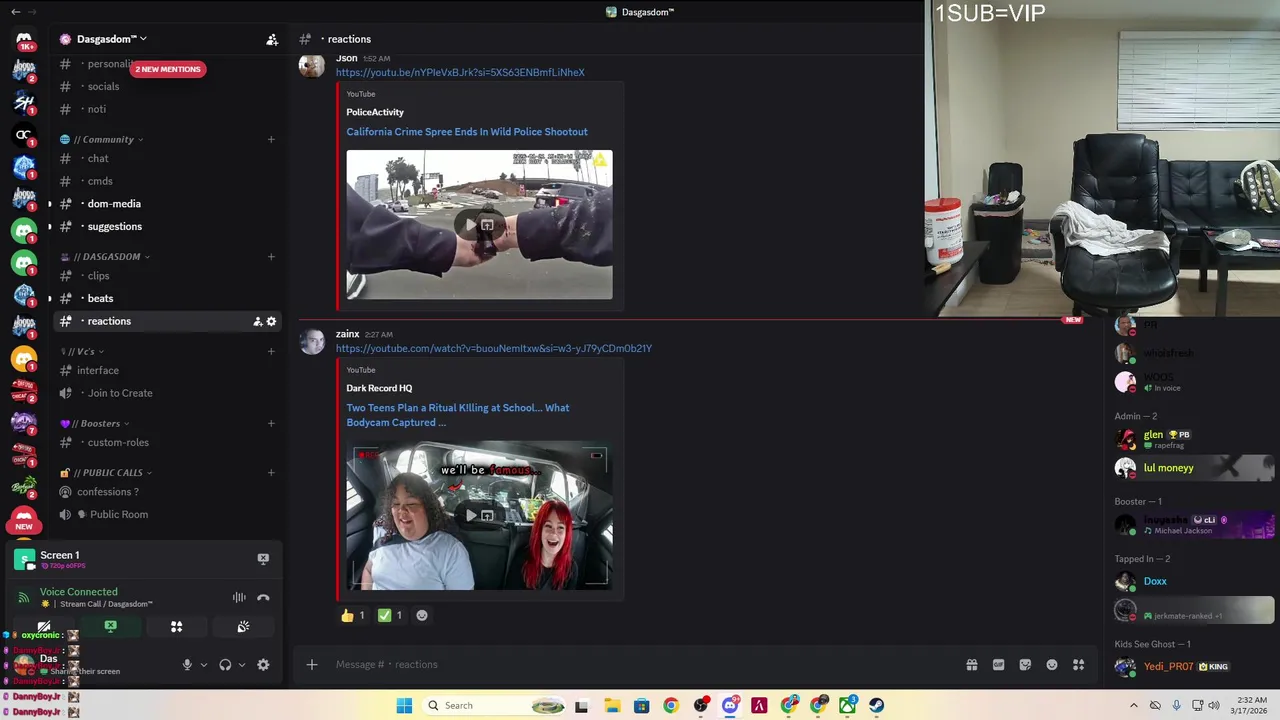Open the GIF picker
The image size is (1280, 720).
pos(998,665)
